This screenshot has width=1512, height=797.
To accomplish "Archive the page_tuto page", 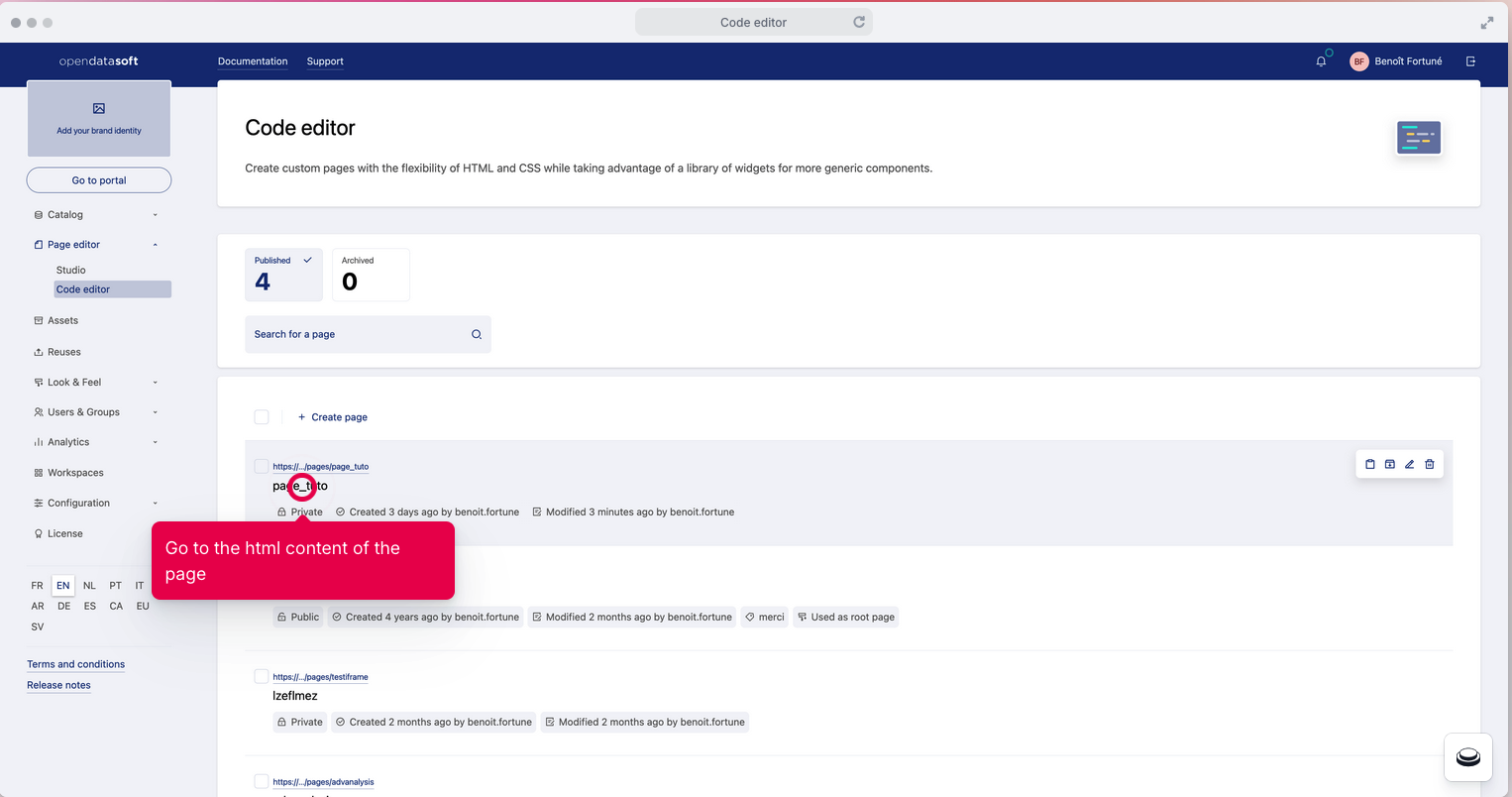I will click(1390, 464).
